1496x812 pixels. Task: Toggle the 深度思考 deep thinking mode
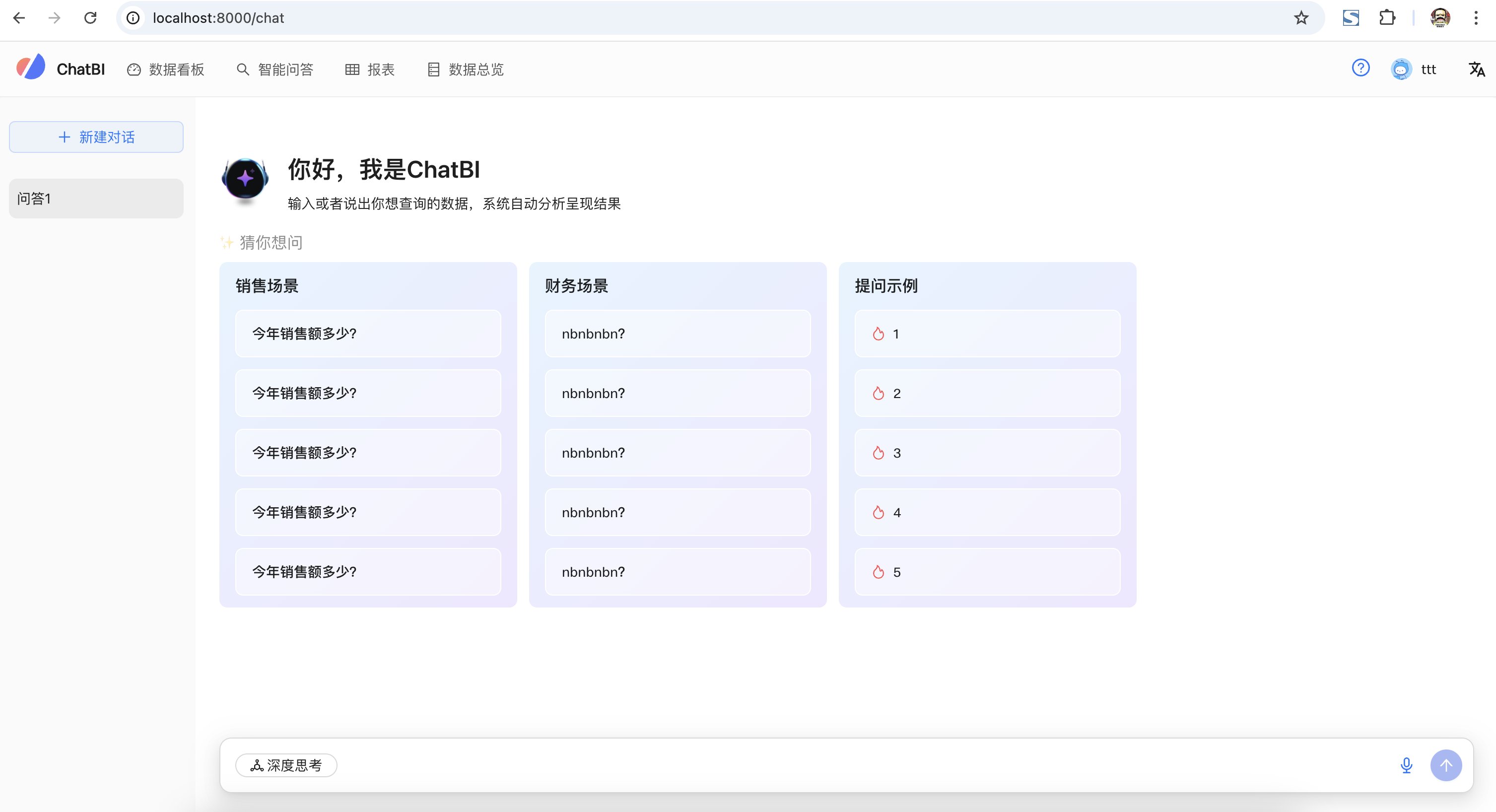tap(286, 765)
